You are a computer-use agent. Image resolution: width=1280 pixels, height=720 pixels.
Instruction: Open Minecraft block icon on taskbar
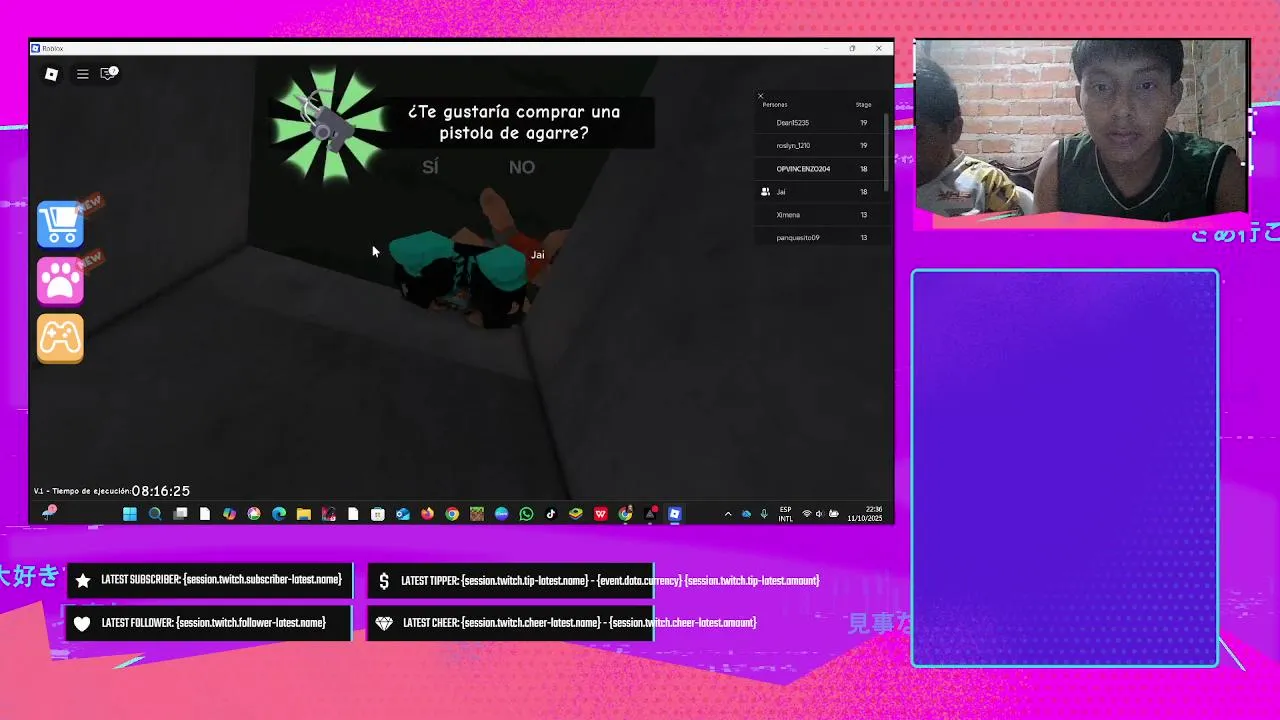tap(477, 514)
